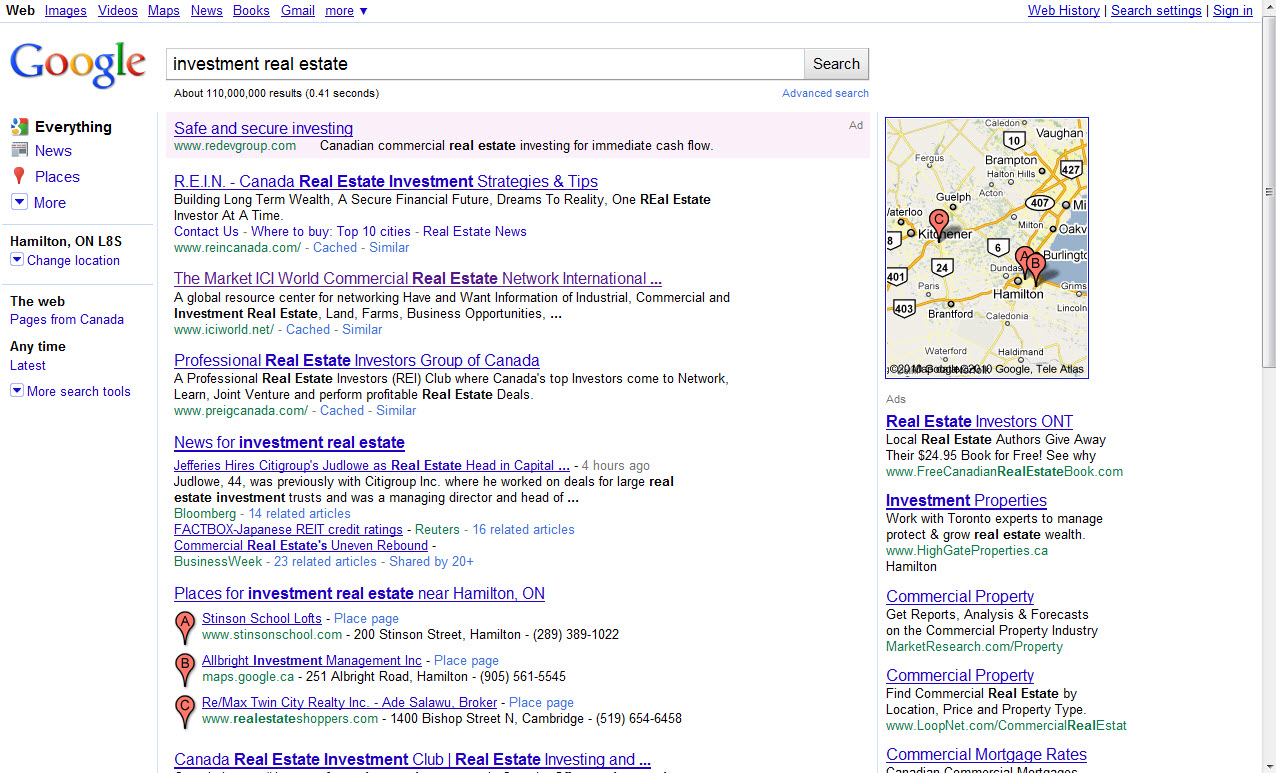Open the Advanced search link
1276x773 pixels.
coord(825,93)
